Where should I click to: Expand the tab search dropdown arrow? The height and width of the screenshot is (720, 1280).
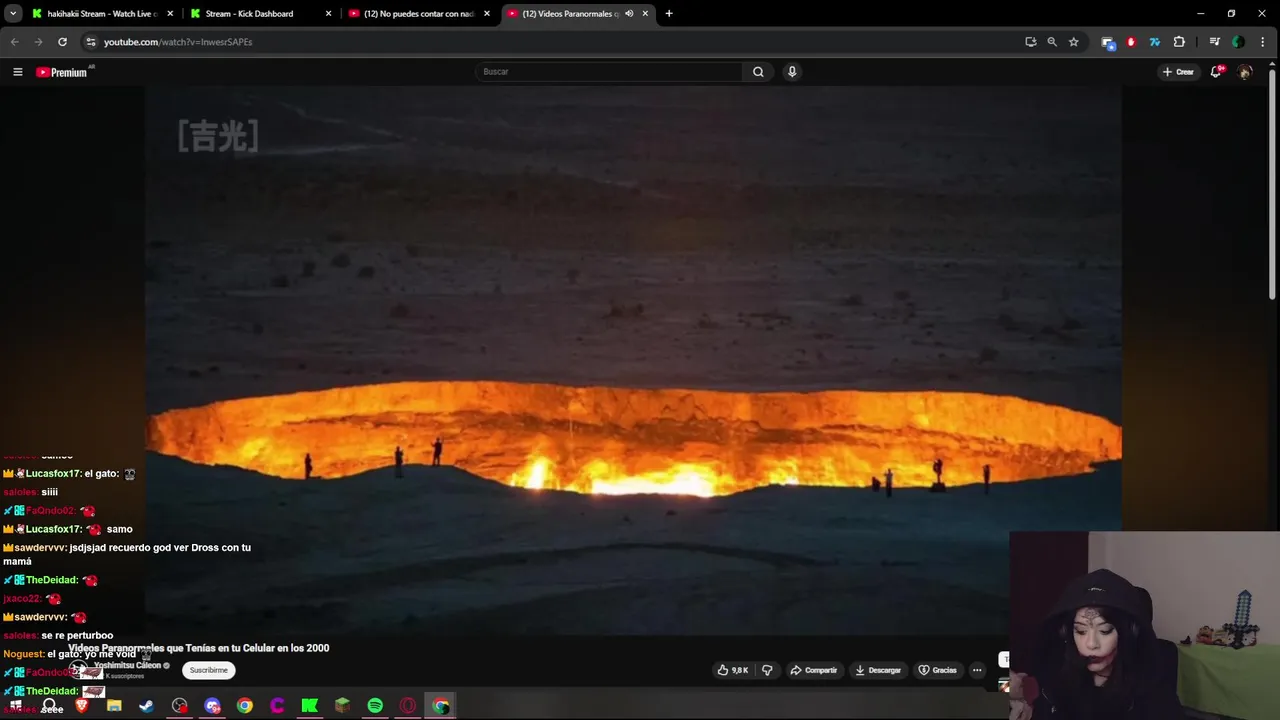(x=13, y=14)
